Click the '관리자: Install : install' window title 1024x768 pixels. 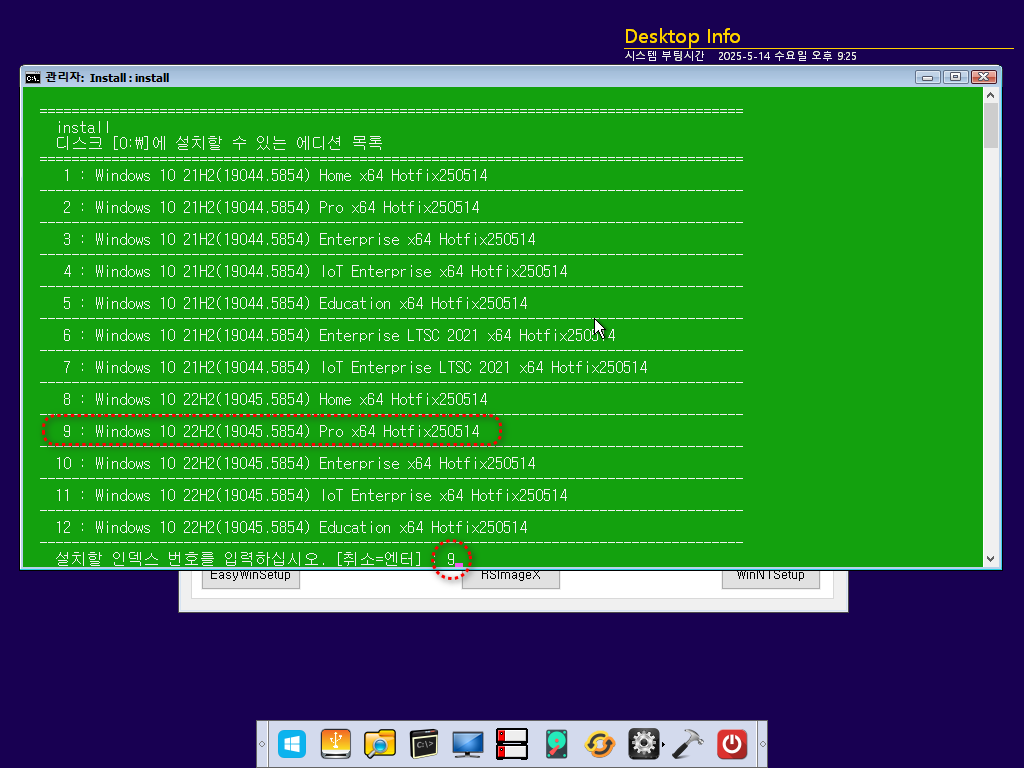tap(107, 78)
